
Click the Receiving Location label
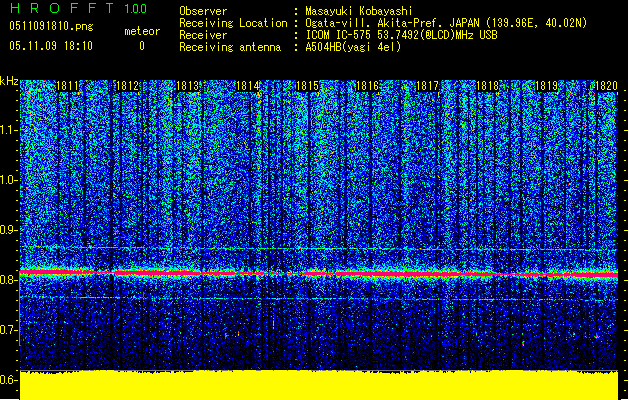click(233, 23)
